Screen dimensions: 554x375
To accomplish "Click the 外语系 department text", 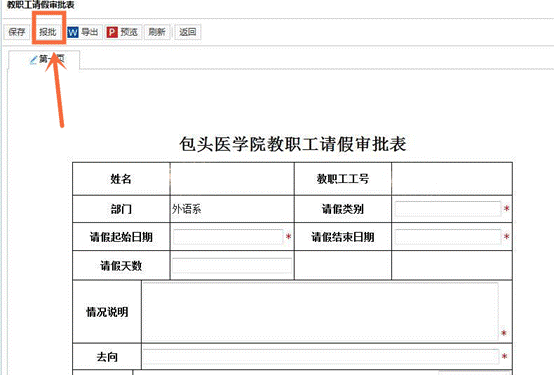I will [187, 209].
